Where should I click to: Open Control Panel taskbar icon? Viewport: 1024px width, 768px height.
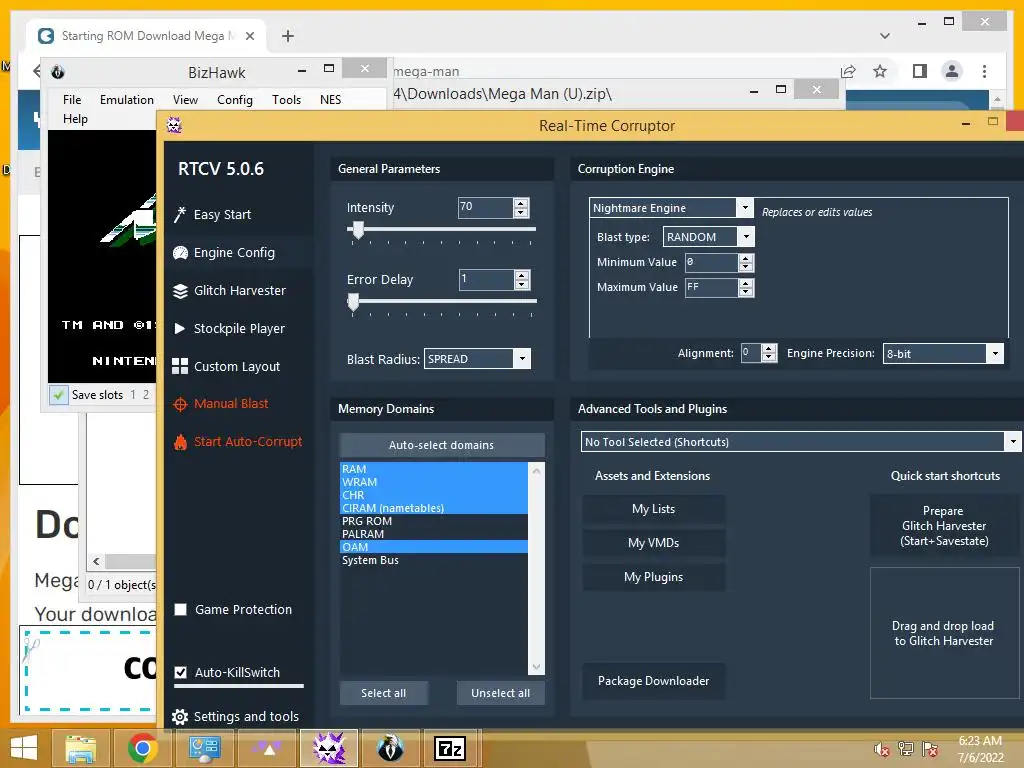point(204,748)
